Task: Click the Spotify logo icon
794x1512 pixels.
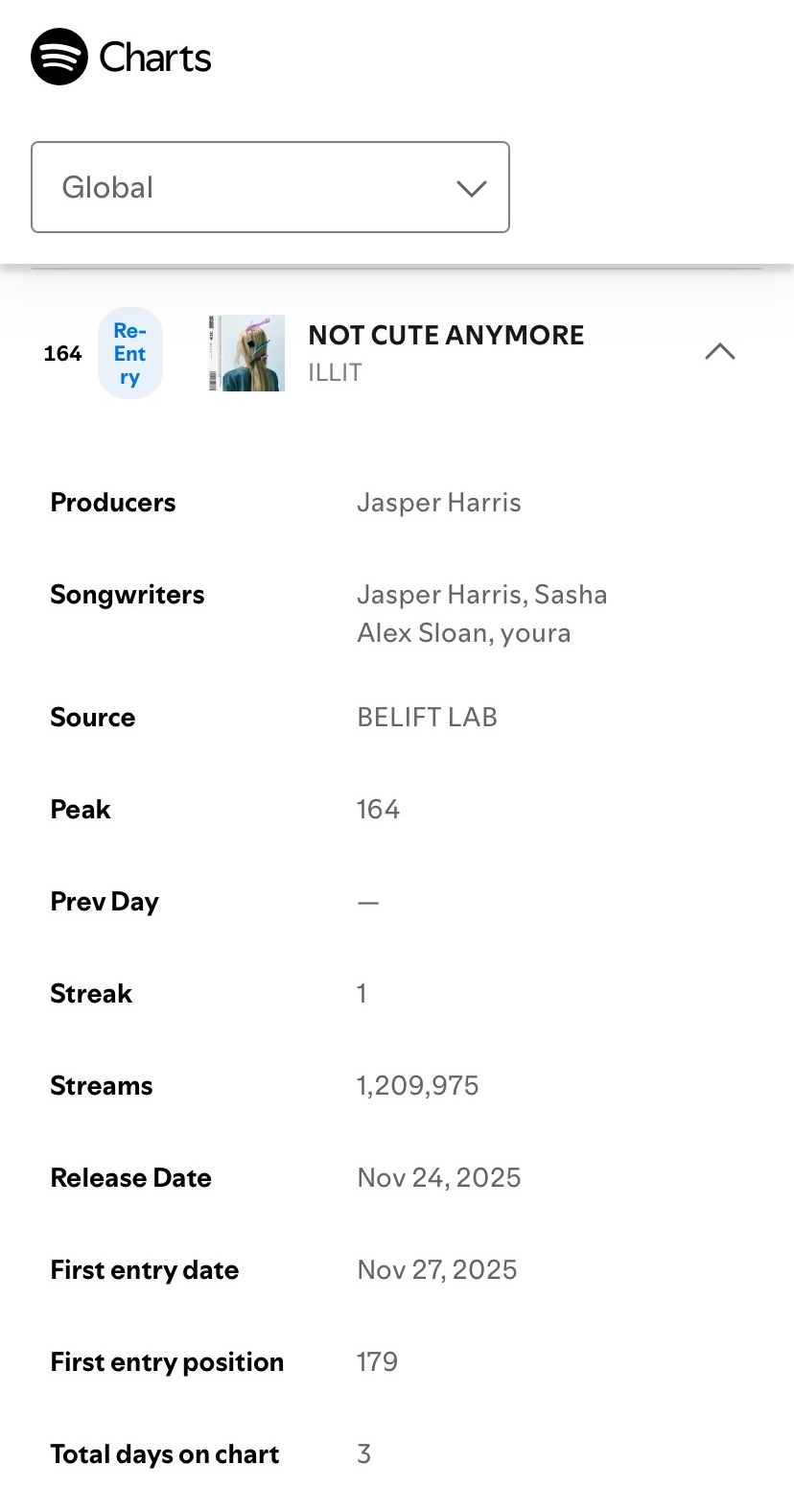Action: (59, 57)
